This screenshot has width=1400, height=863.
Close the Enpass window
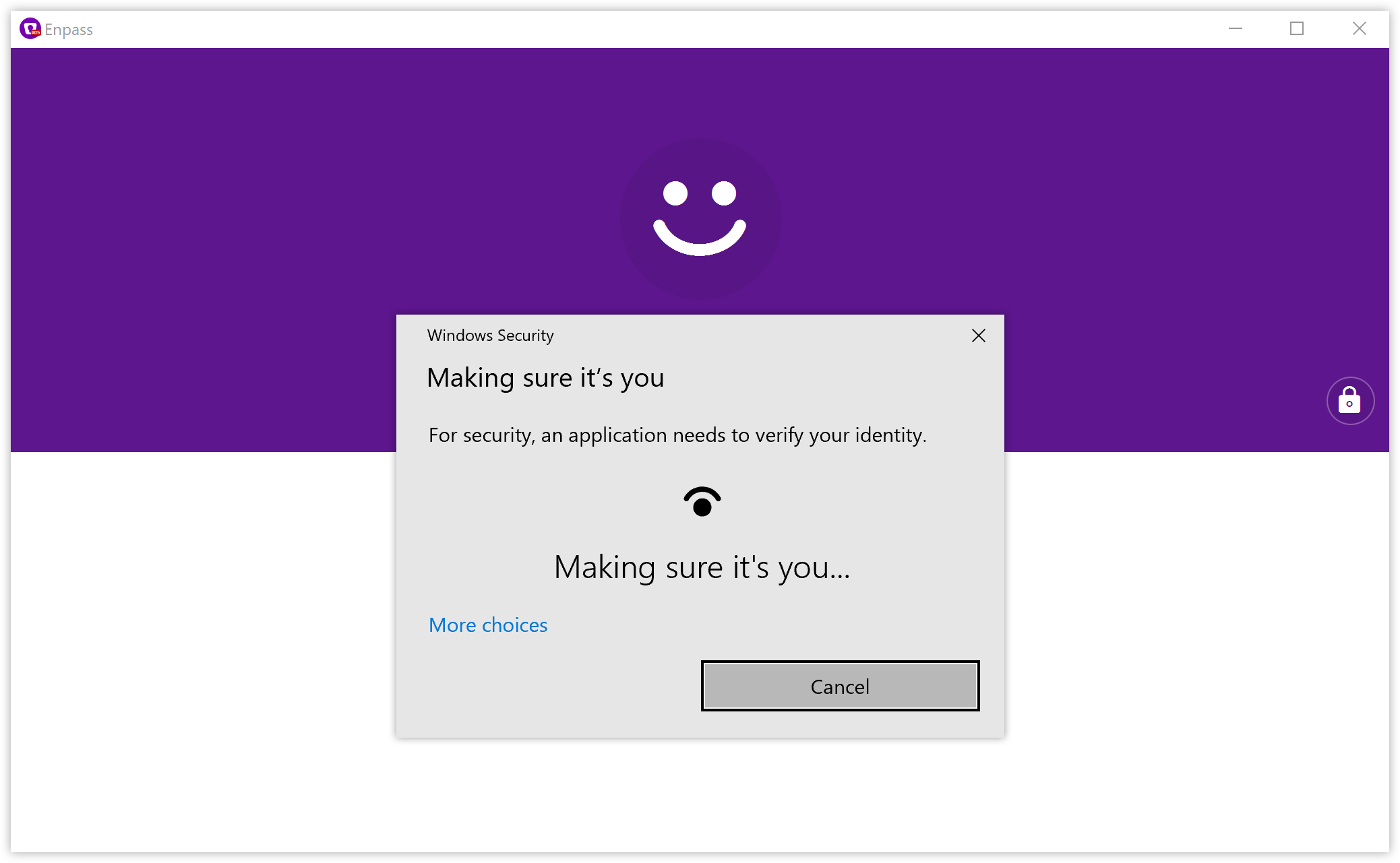tap(1359, 28)
